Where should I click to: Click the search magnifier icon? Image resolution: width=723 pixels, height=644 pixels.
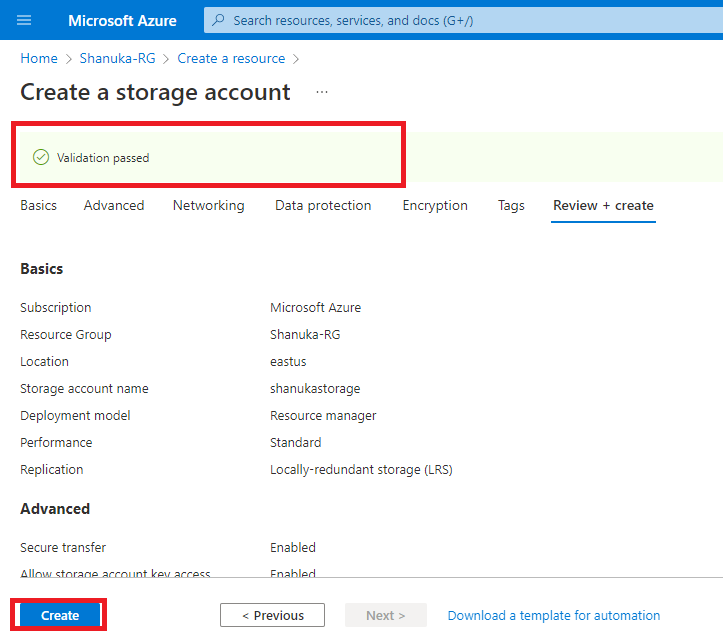click(219, 20)
